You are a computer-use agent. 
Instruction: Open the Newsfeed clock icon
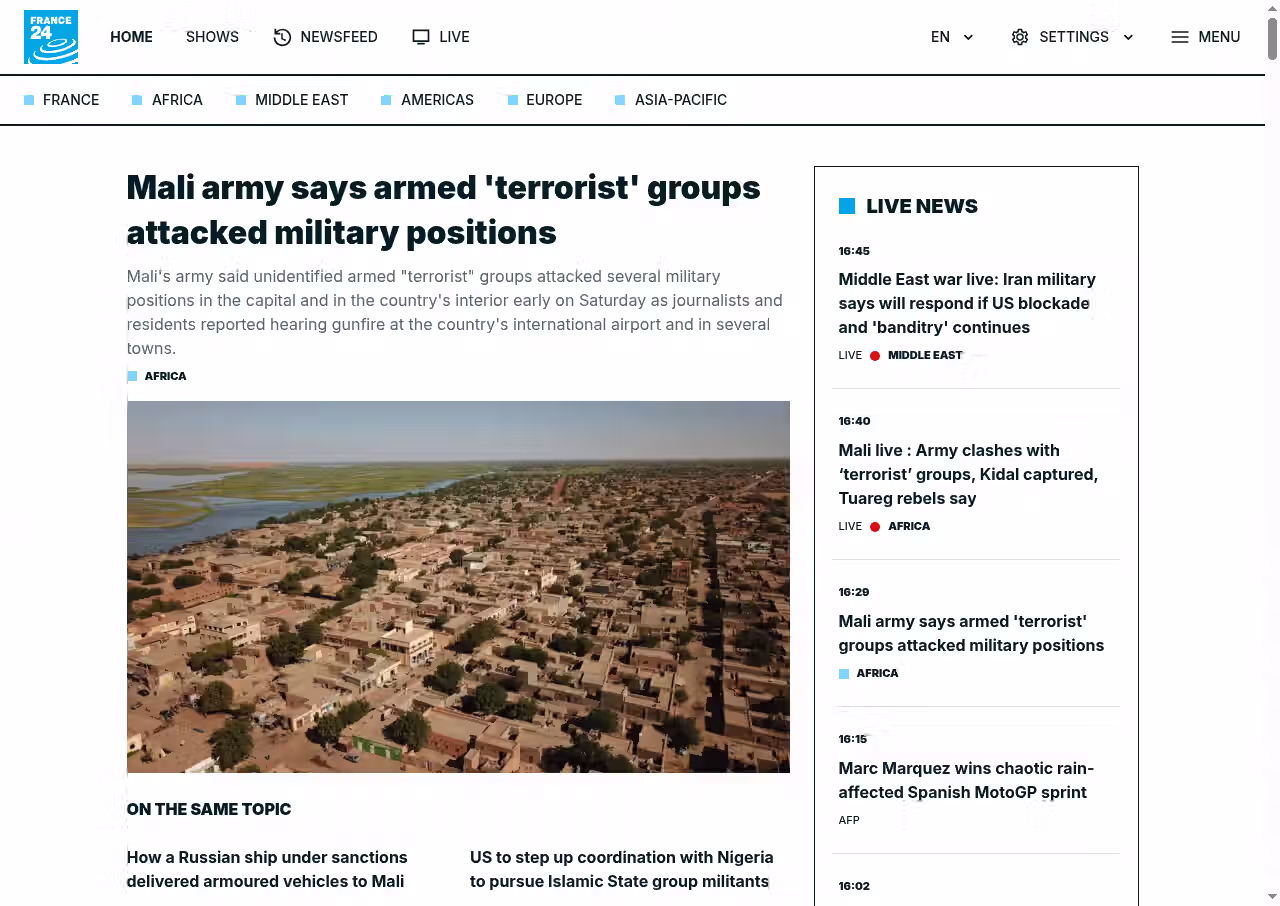pos(282,37)
